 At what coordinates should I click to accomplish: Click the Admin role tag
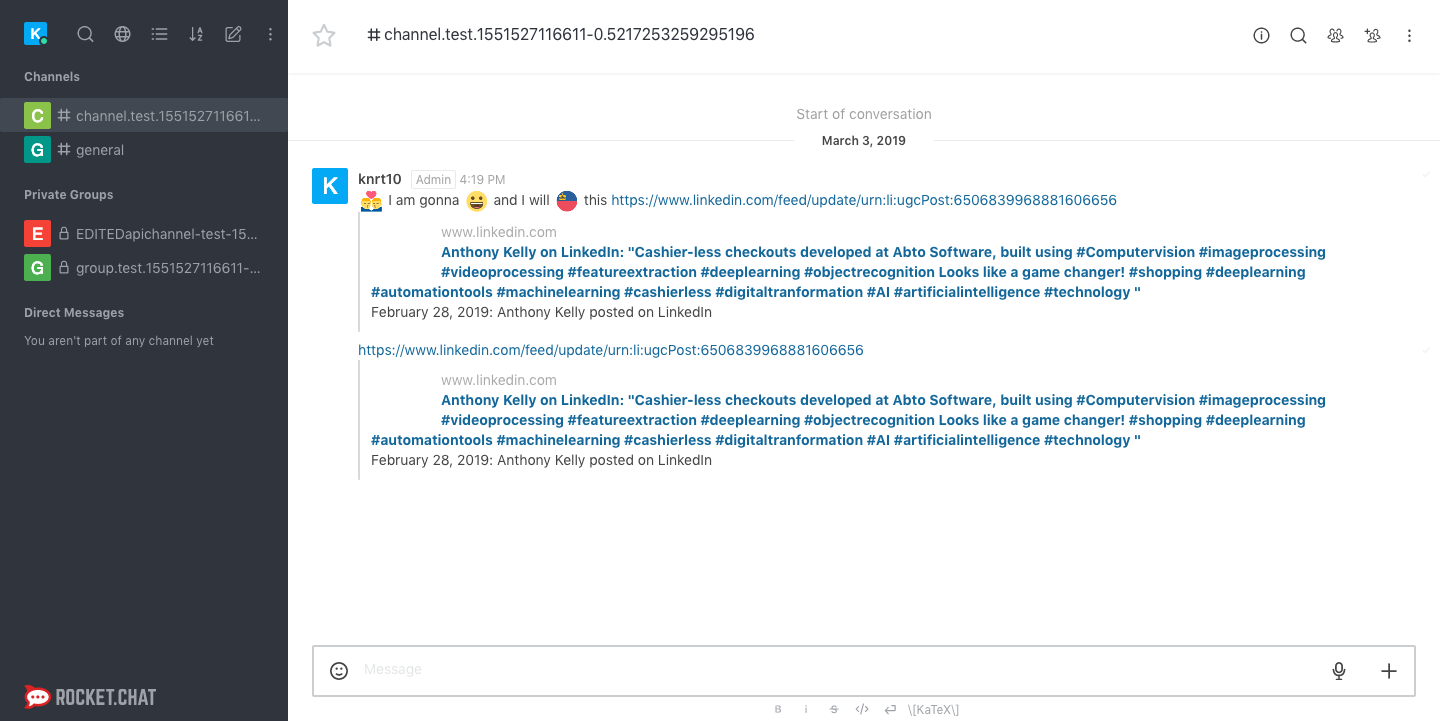(433, 180)
